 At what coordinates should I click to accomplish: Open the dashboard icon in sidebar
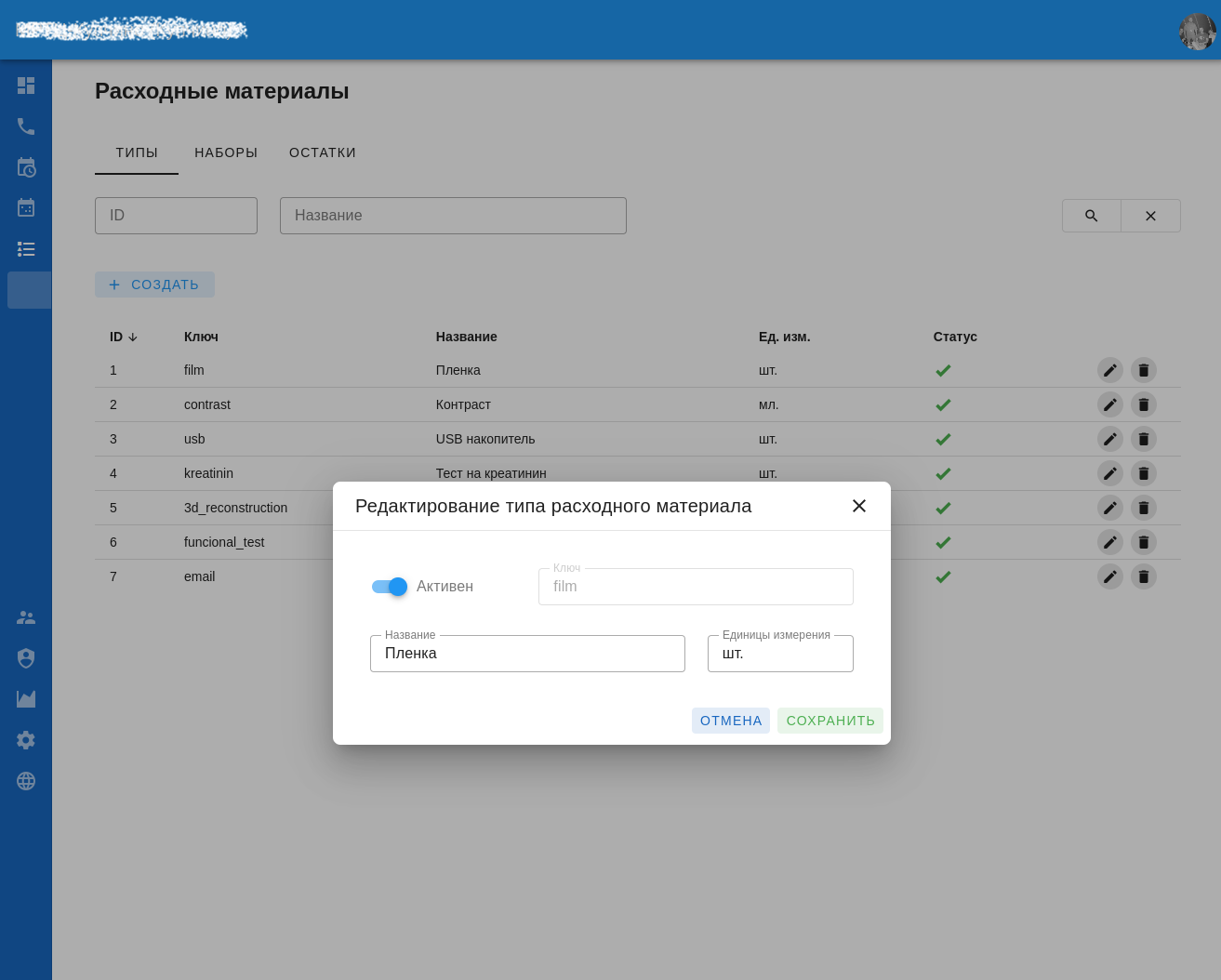point(26,86)
